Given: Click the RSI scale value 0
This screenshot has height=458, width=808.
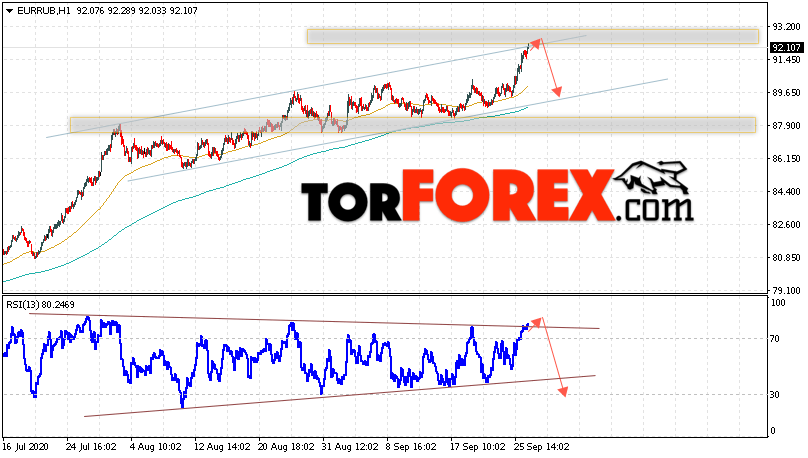Looking at the screenshot, I should [773, 431].
